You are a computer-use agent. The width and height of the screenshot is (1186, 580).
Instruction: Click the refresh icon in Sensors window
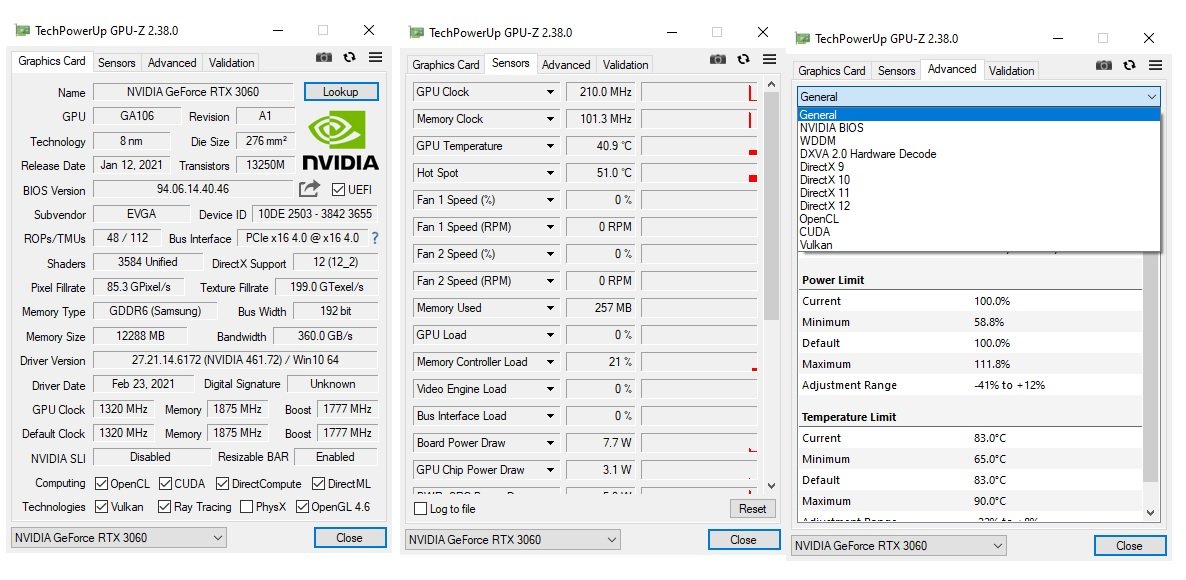744,60
